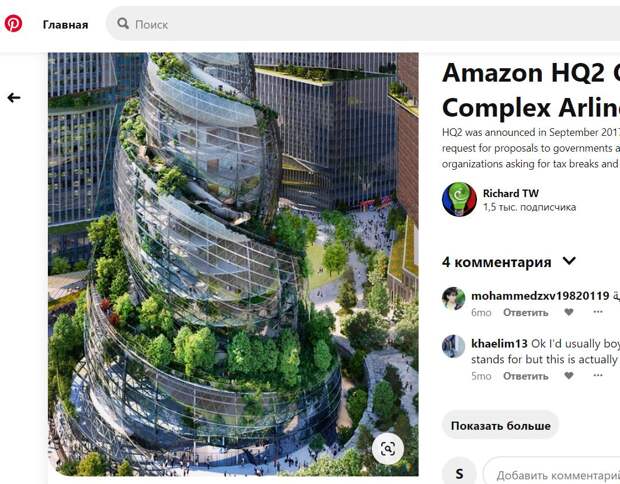
Task: Click the Поиск search field
Action: click(363, 23)
